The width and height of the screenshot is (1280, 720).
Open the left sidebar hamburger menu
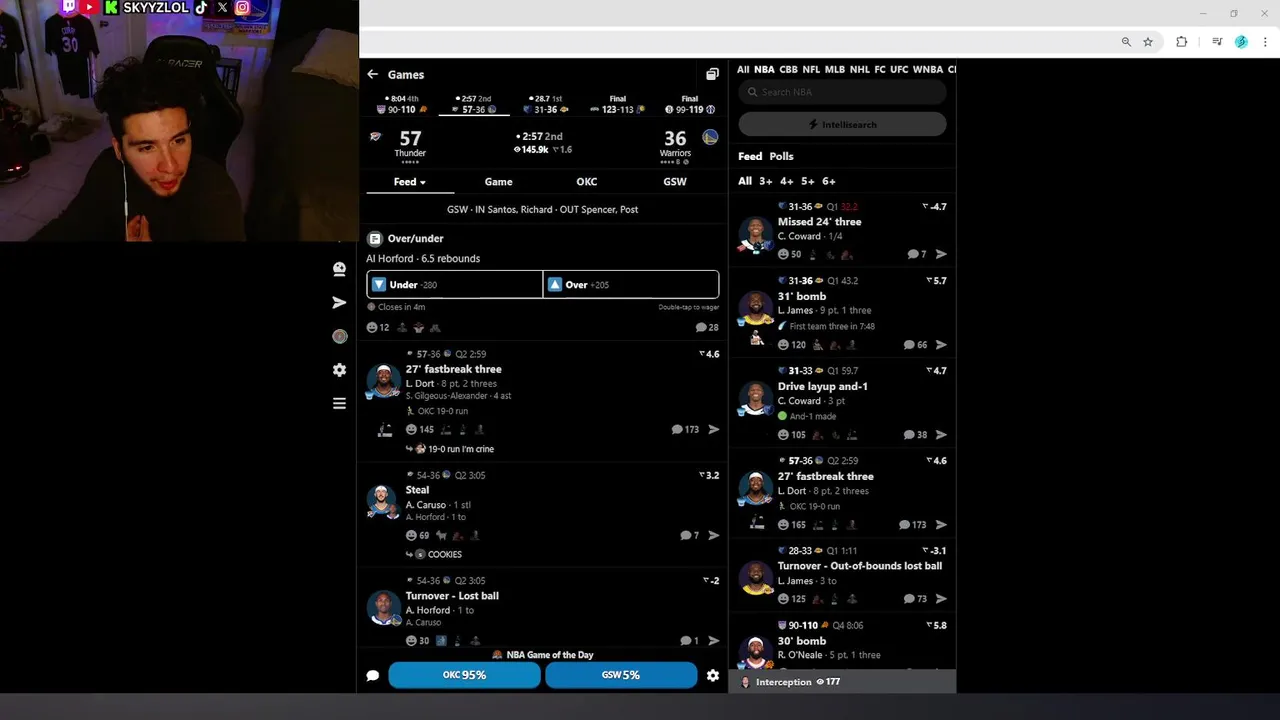click(339, 403)
